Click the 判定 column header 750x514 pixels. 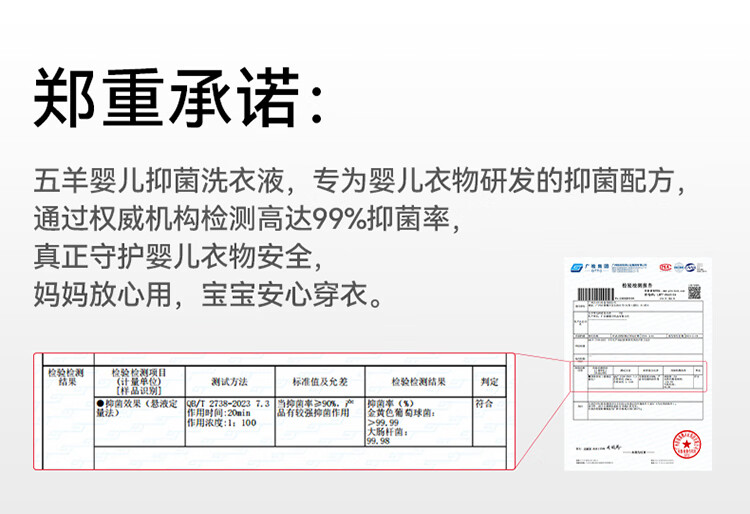click(x=489, y=382)
